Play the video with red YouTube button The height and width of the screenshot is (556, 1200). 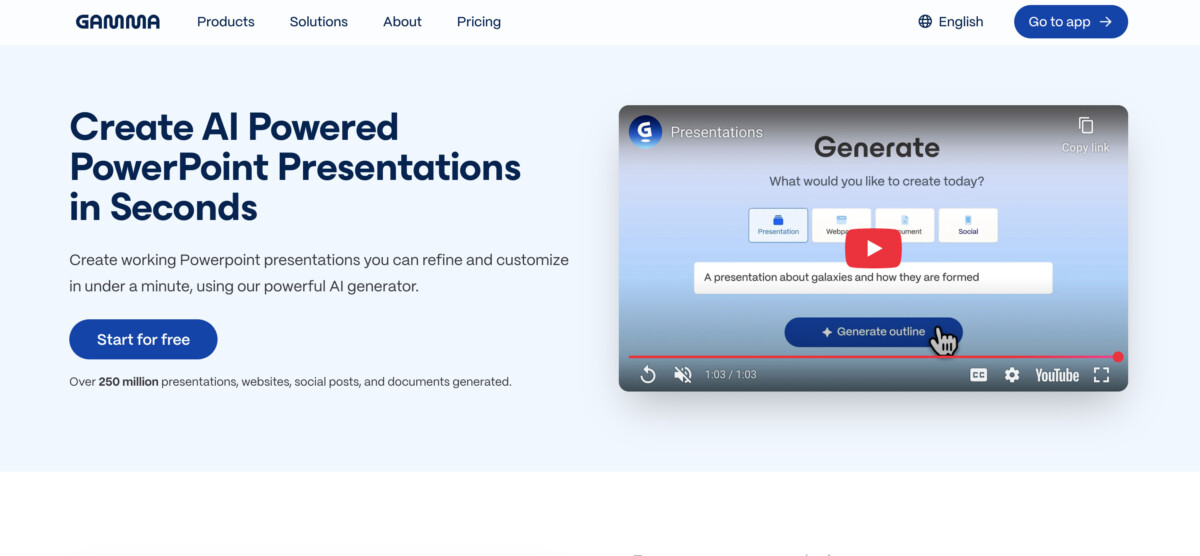click(x=873, y=248)
